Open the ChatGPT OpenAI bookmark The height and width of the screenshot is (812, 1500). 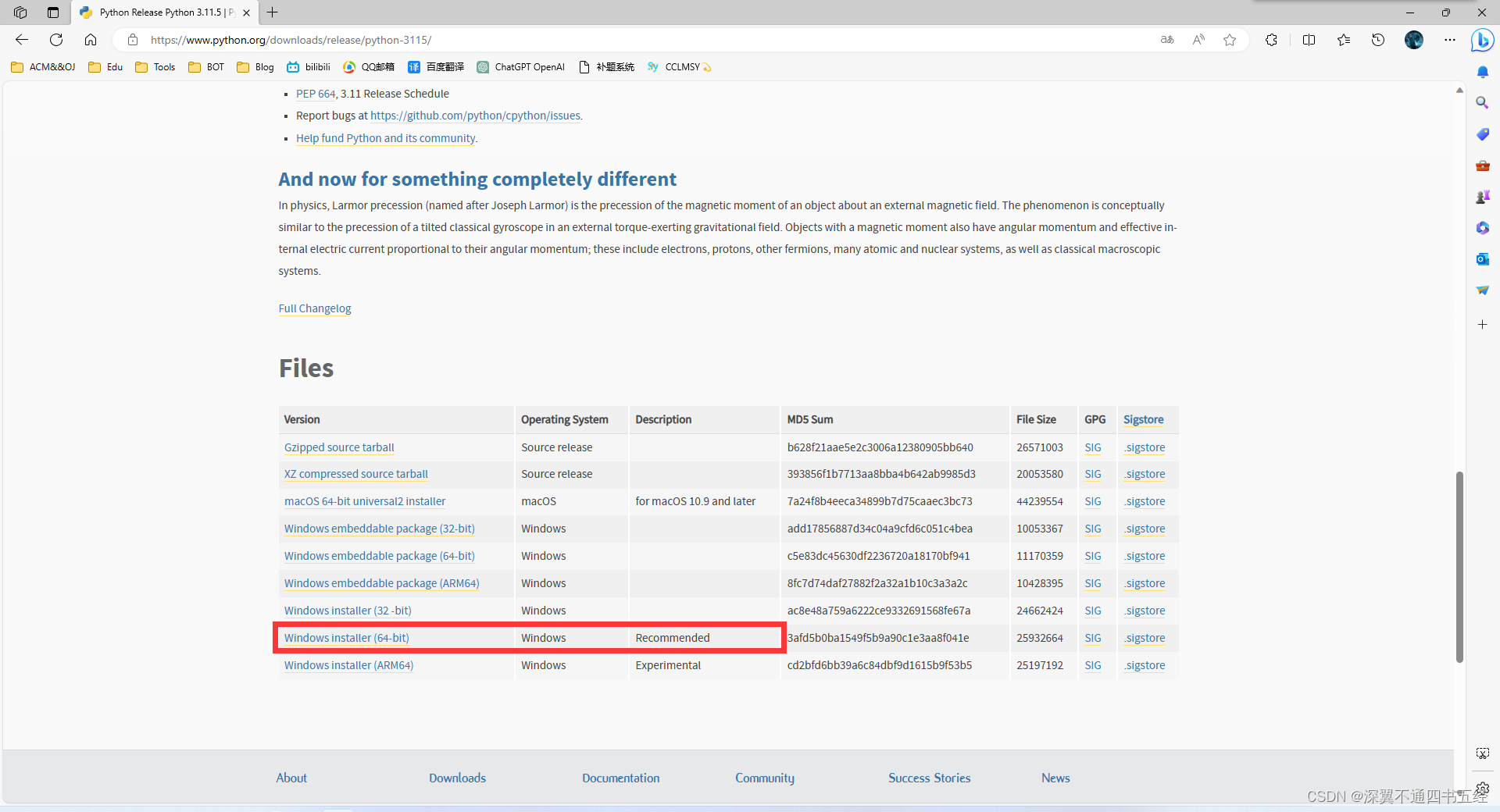pyautogui.click(x=520, y=67)
